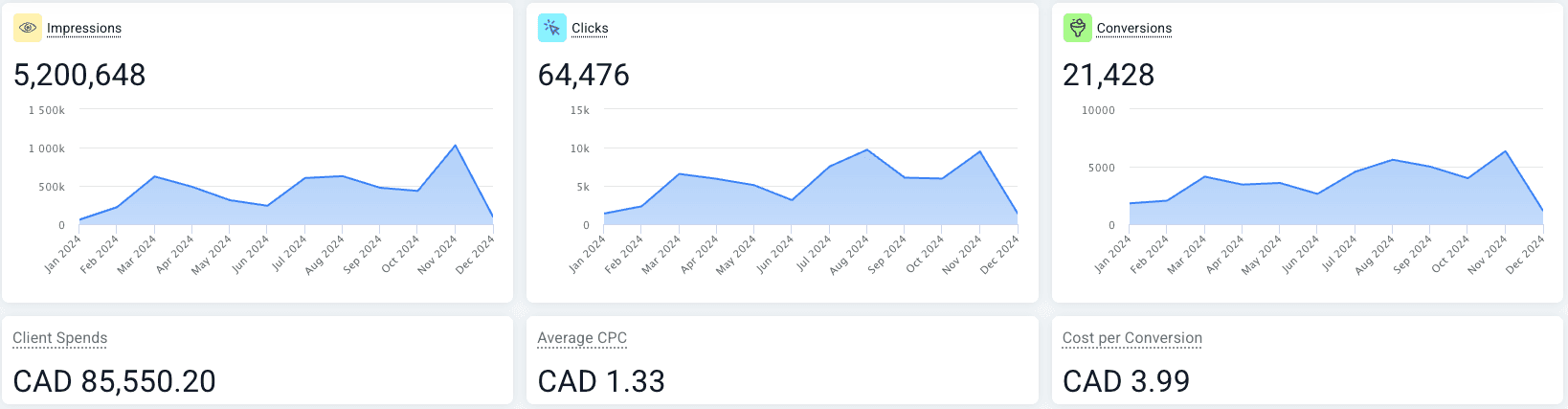Click the CAD 3.99 cost value
The width and height of the screenshot is (1568, 409).
pyautogui.click(x=1126, y=381)
